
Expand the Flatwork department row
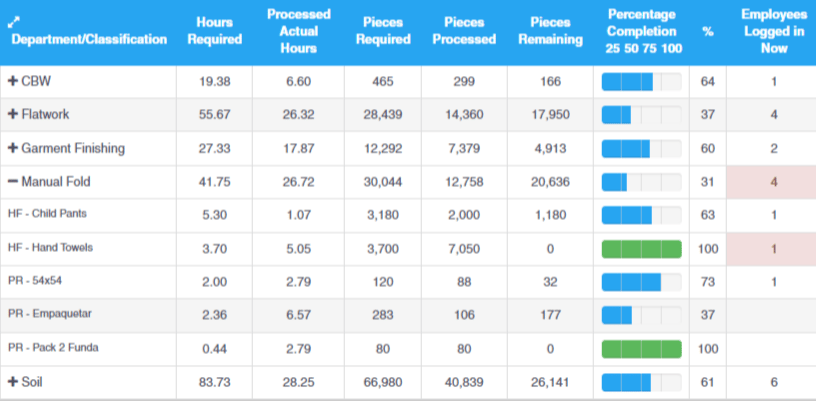(13, 115)
